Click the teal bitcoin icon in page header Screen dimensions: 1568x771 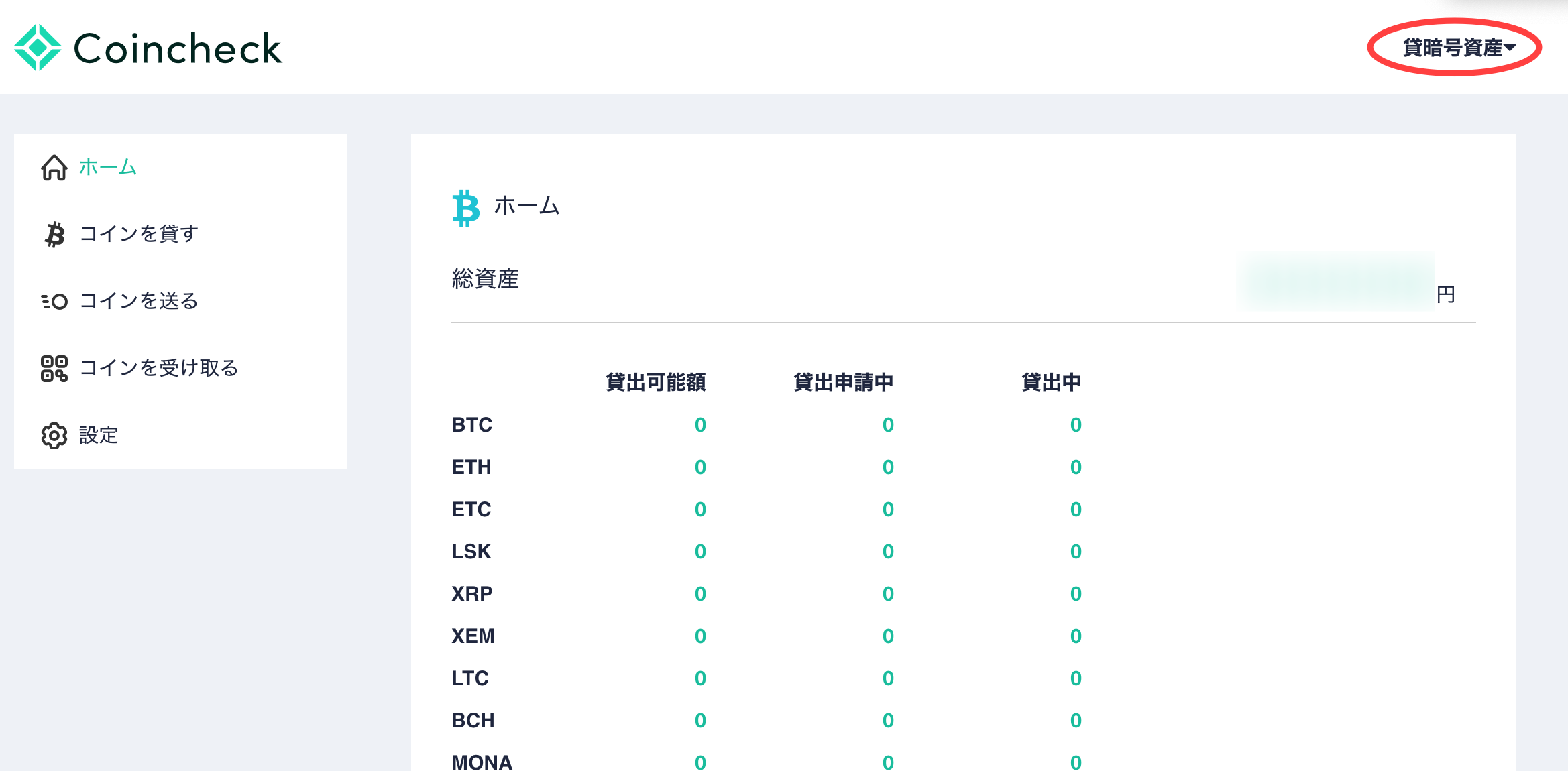point(466,209)
